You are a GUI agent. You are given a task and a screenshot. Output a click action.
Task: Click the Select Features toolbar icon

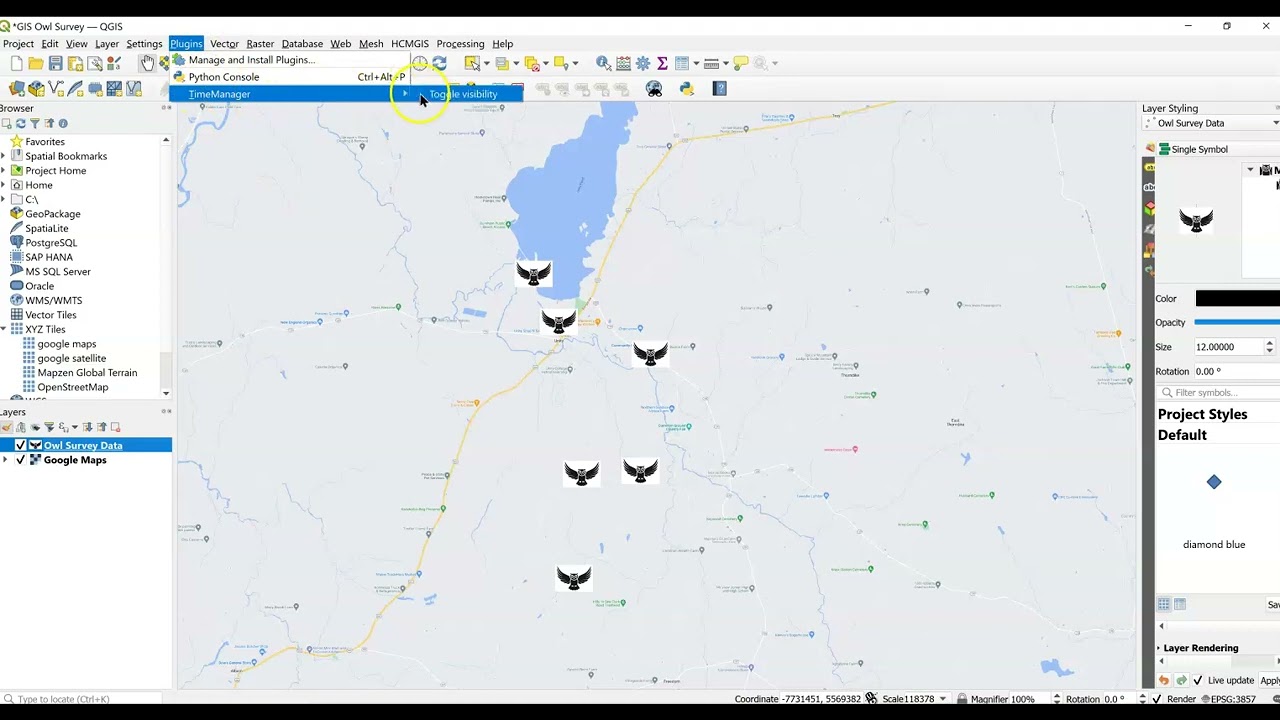(472, 63)
